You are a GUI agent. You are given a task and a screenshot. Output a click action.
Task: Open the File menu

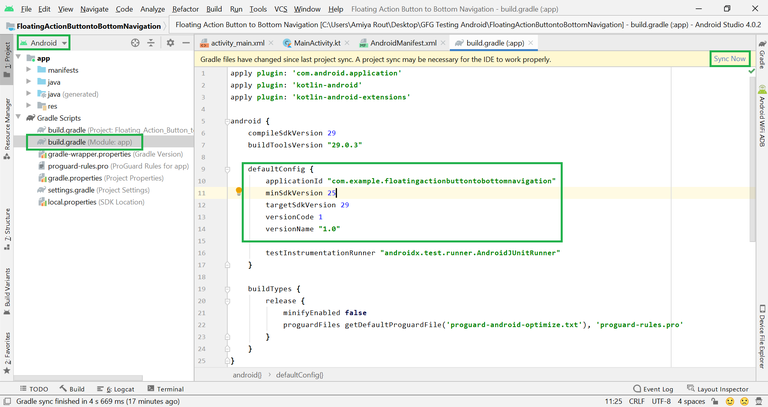26,9
